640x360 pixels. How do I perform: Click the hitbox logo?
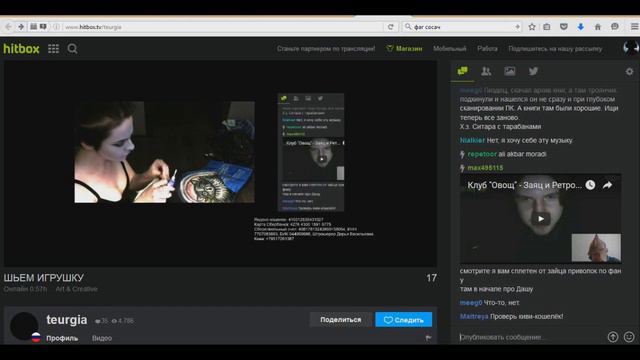(21, 49)
